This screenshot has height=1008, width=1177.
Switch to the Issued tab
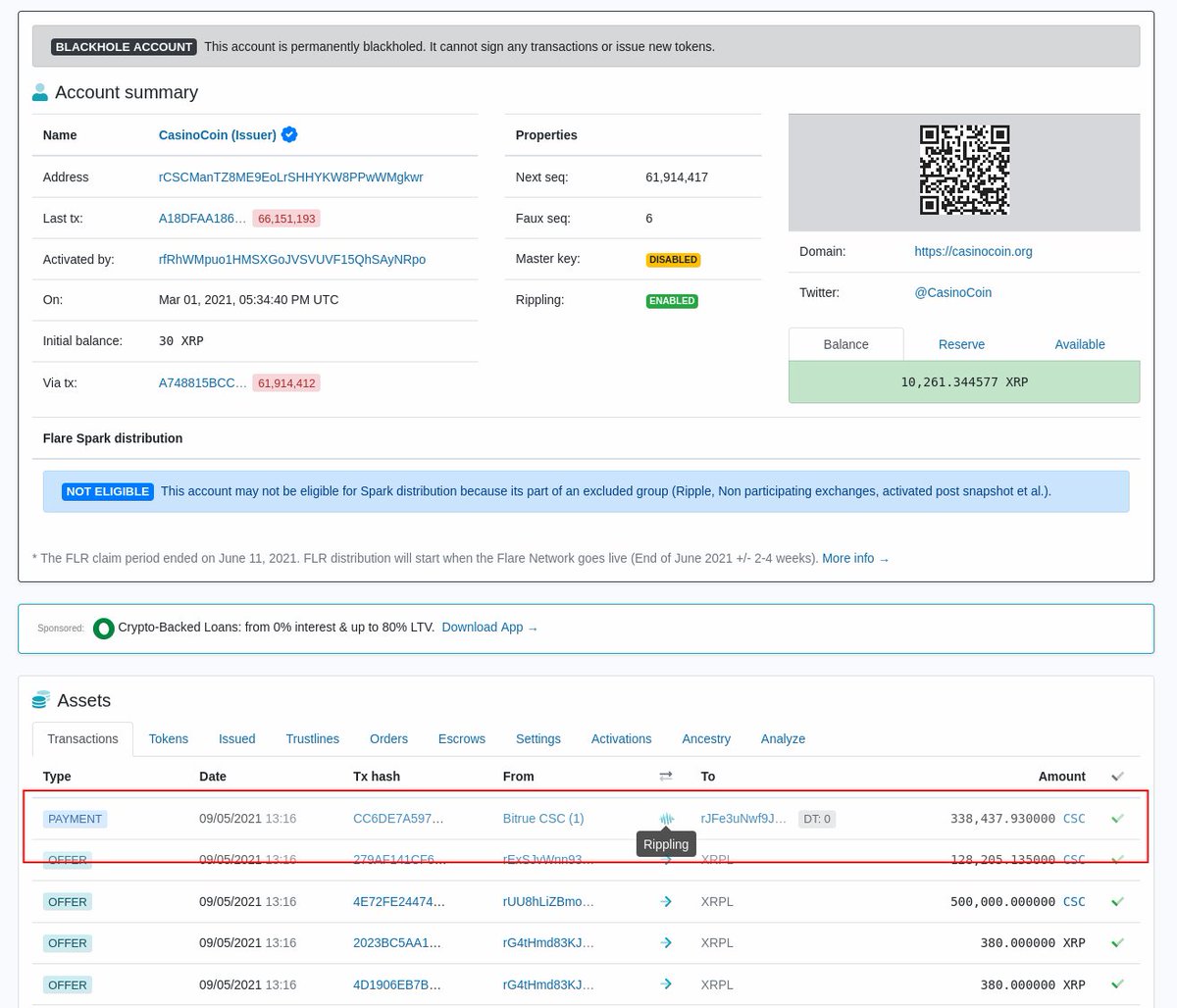237,738
